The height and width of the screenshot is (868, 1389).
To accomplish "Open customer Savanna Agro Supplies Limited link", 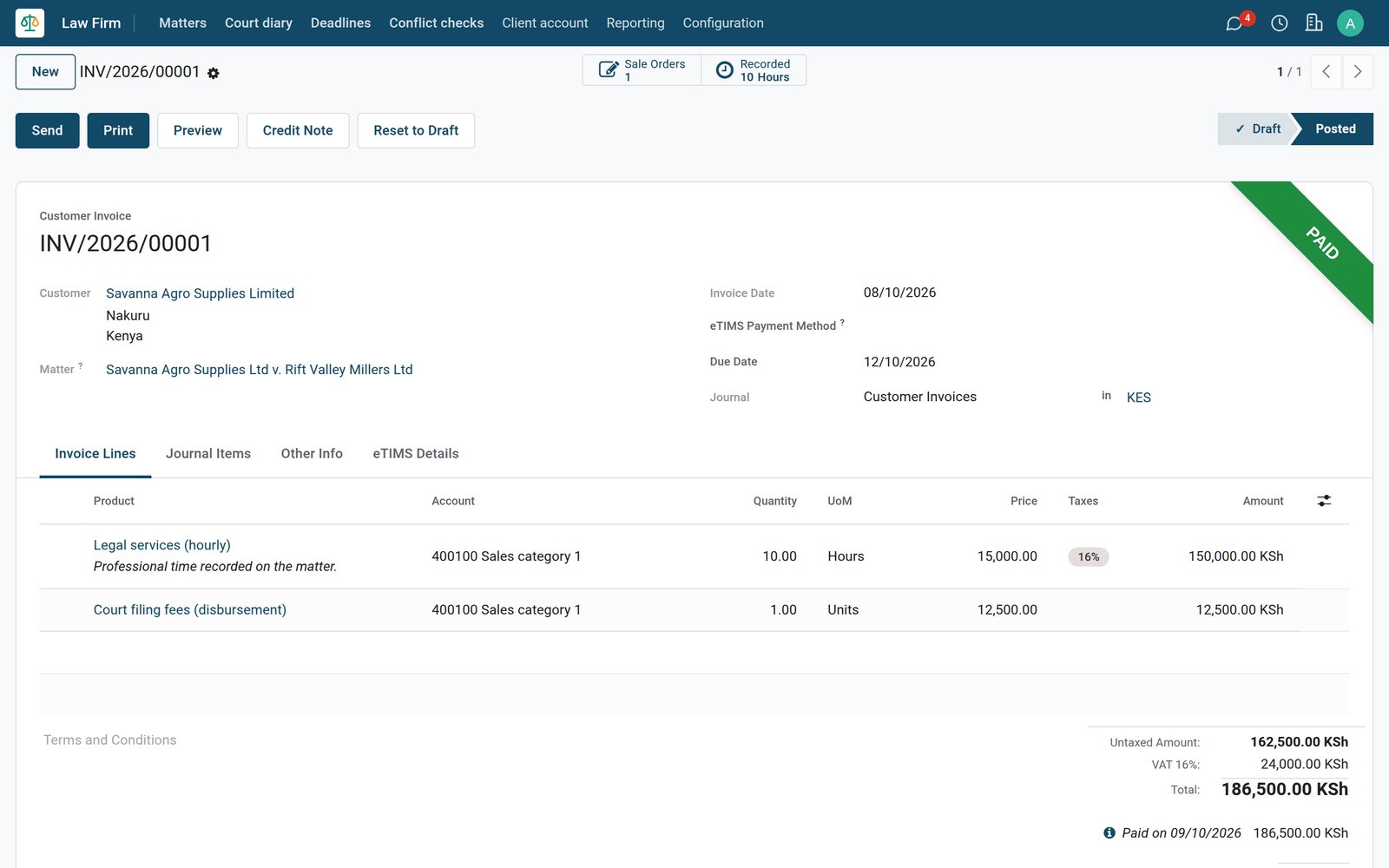I will click(x=200, y=293).
